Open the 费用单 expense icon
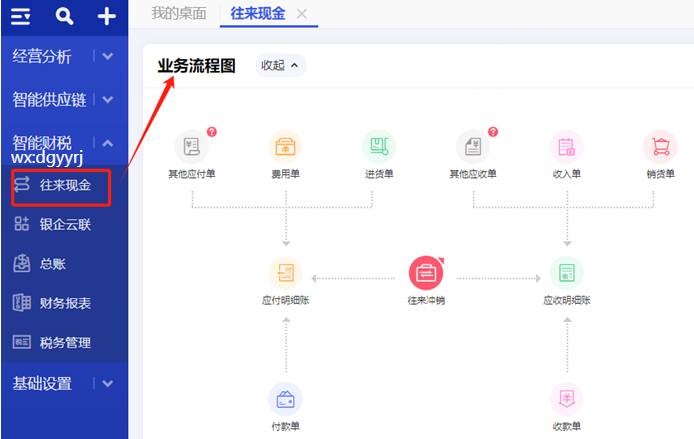Screen dimensions: 694x439 (x=285, y=147)
